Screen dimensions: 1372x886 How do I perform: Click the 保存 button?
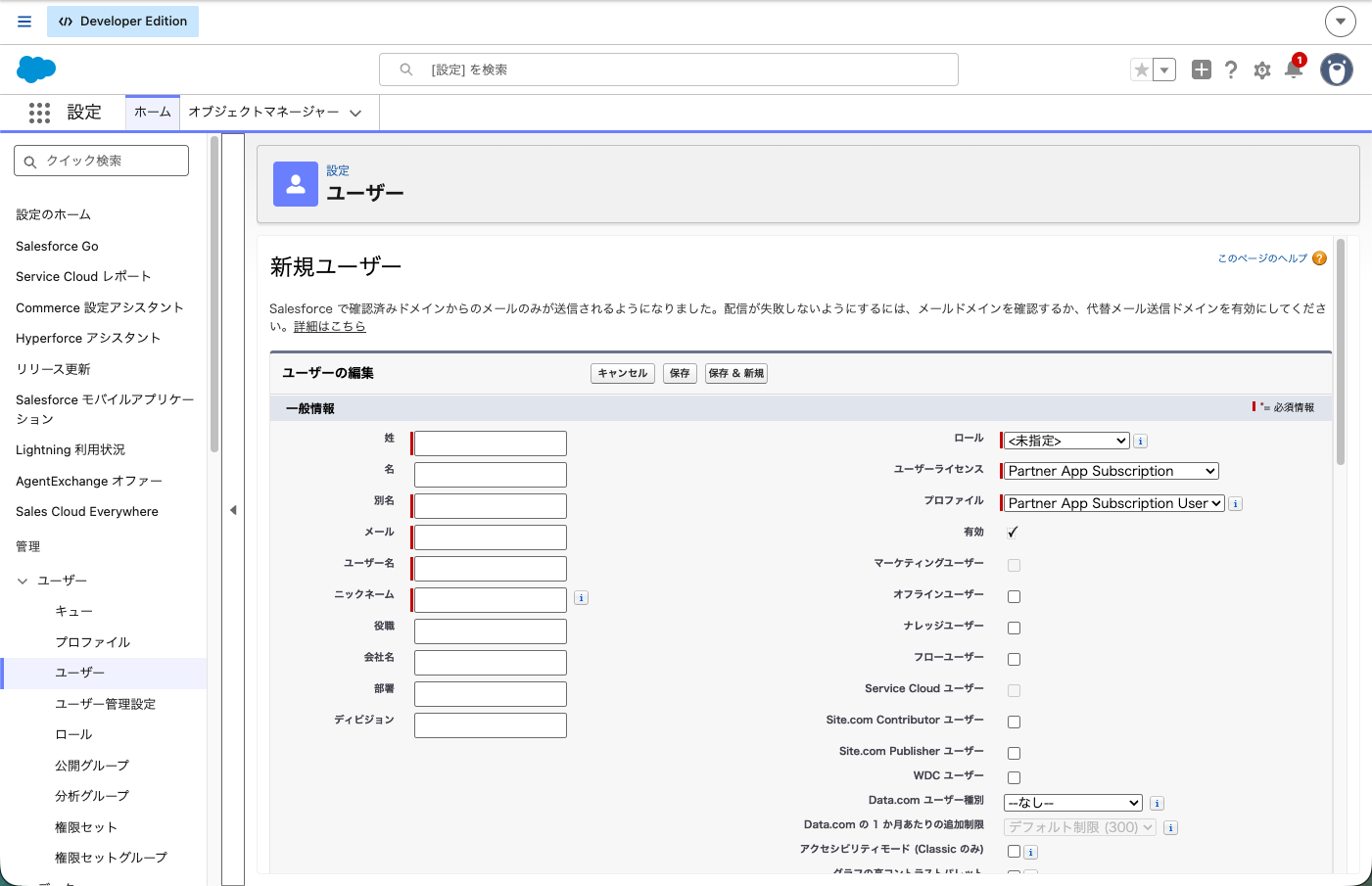(x=680, y=373)
